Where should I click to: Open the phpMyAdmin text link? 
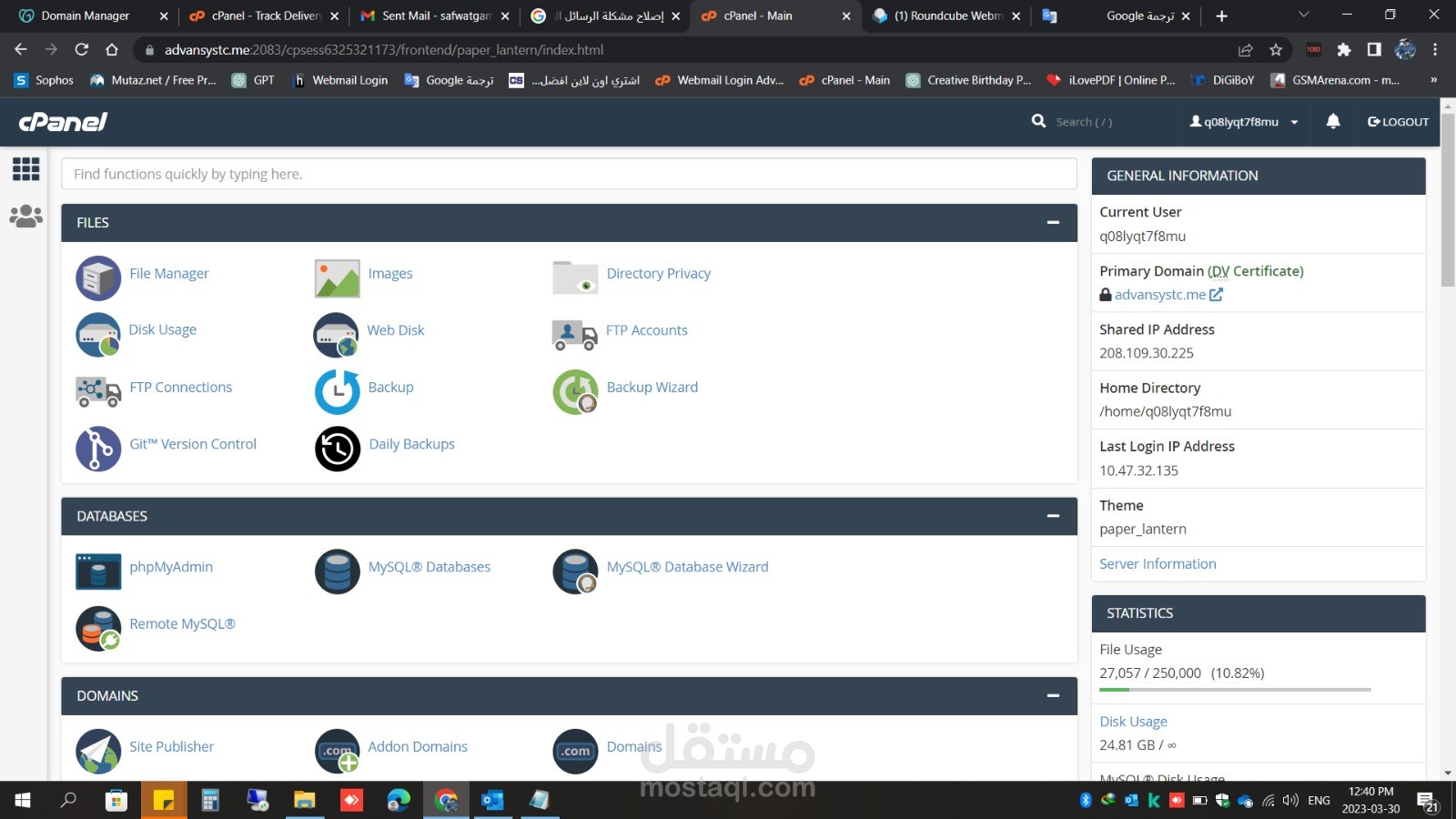[171, 567]
